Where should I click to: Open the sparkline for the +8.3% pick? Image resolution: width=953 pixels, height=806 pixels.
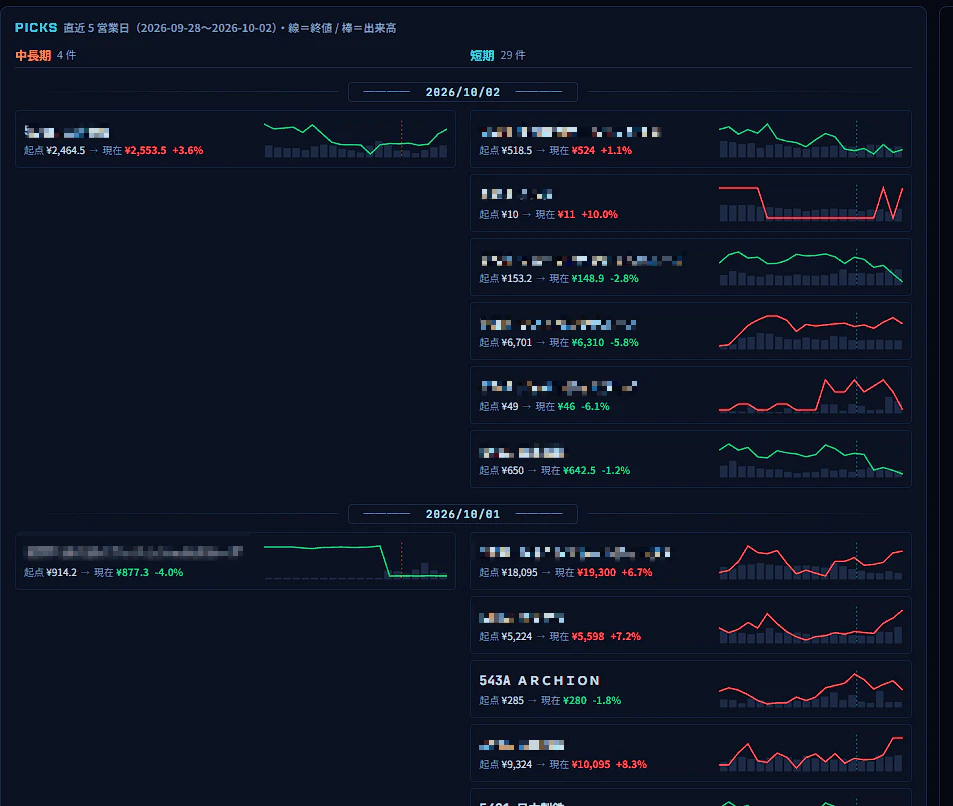811,753
